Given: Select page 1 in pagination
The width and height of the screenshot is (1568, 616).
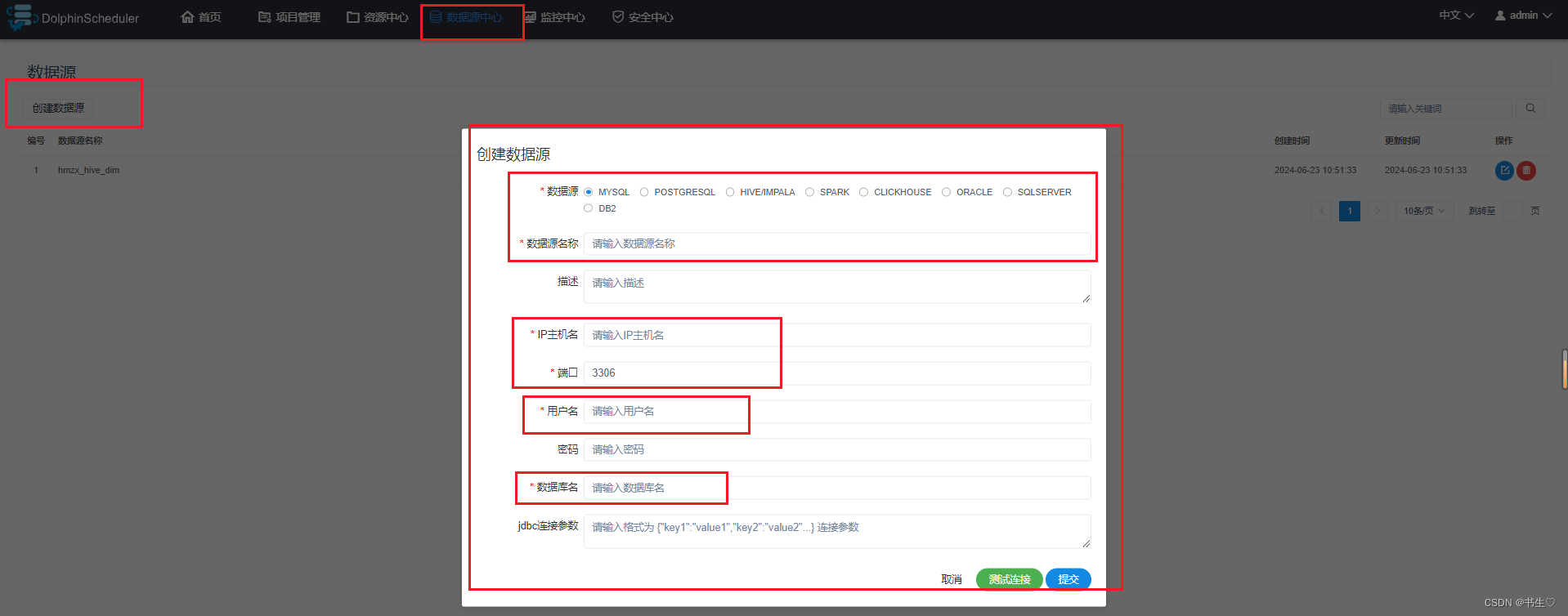Looking at the screenshot, I should (1350, 211).
